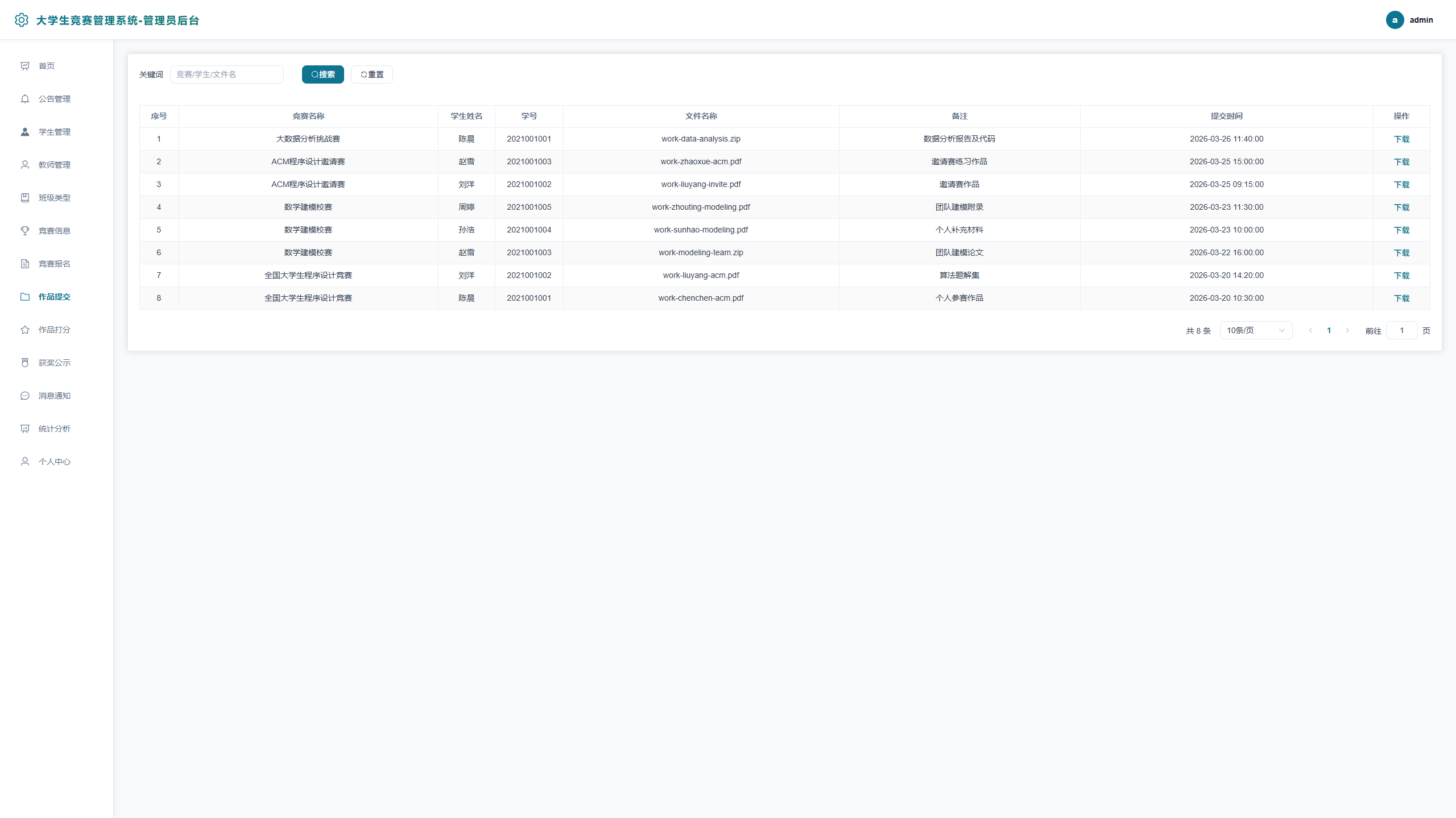The height and width of the screenshot is (818, 1456).
Task: Click the medal icon for 获奖公示
Action: click(25, 363)
